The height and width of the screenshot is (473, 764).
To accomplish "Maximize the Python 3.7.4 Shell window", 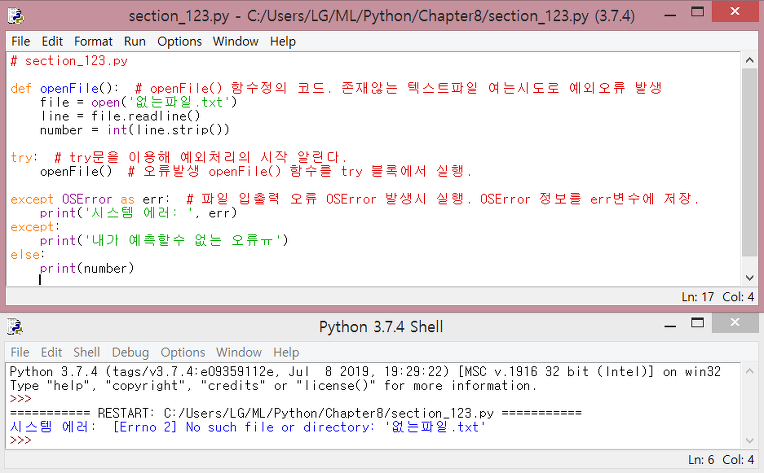I will pyautogui.click(x=697, y=323).
